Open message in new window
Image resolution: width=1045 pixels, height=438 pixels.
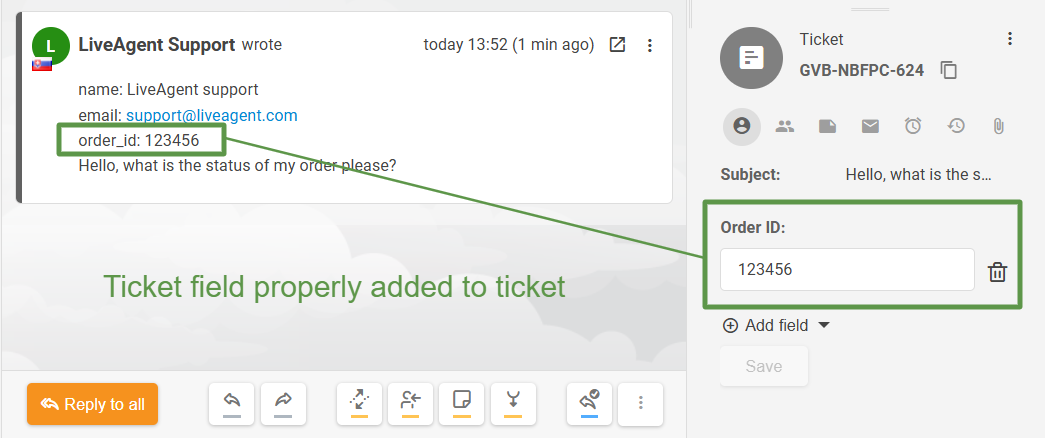pyautogui.click(x=618, y=45)
